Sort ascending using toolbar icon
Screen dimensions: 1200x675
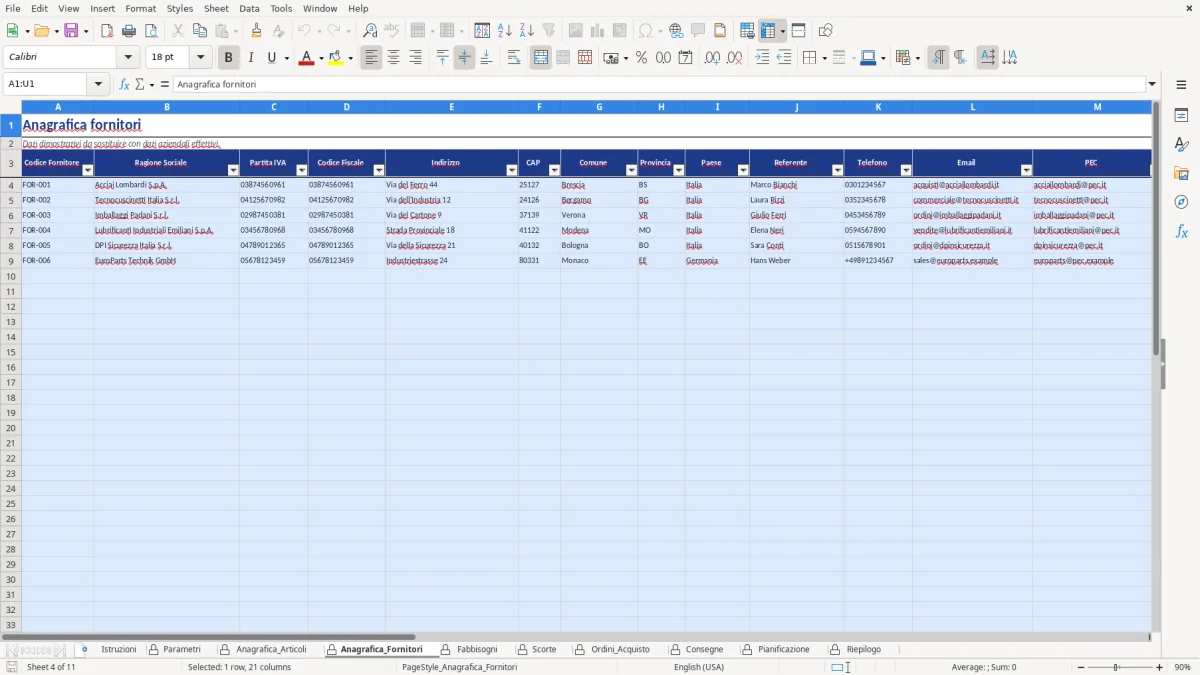505,31
